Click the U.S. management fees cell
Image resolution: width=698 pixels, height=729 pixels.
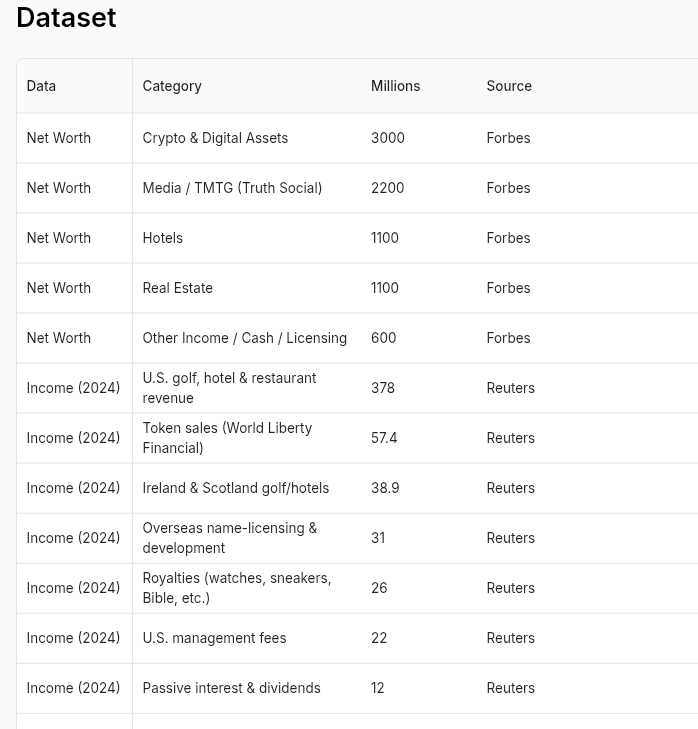(247, 638)
